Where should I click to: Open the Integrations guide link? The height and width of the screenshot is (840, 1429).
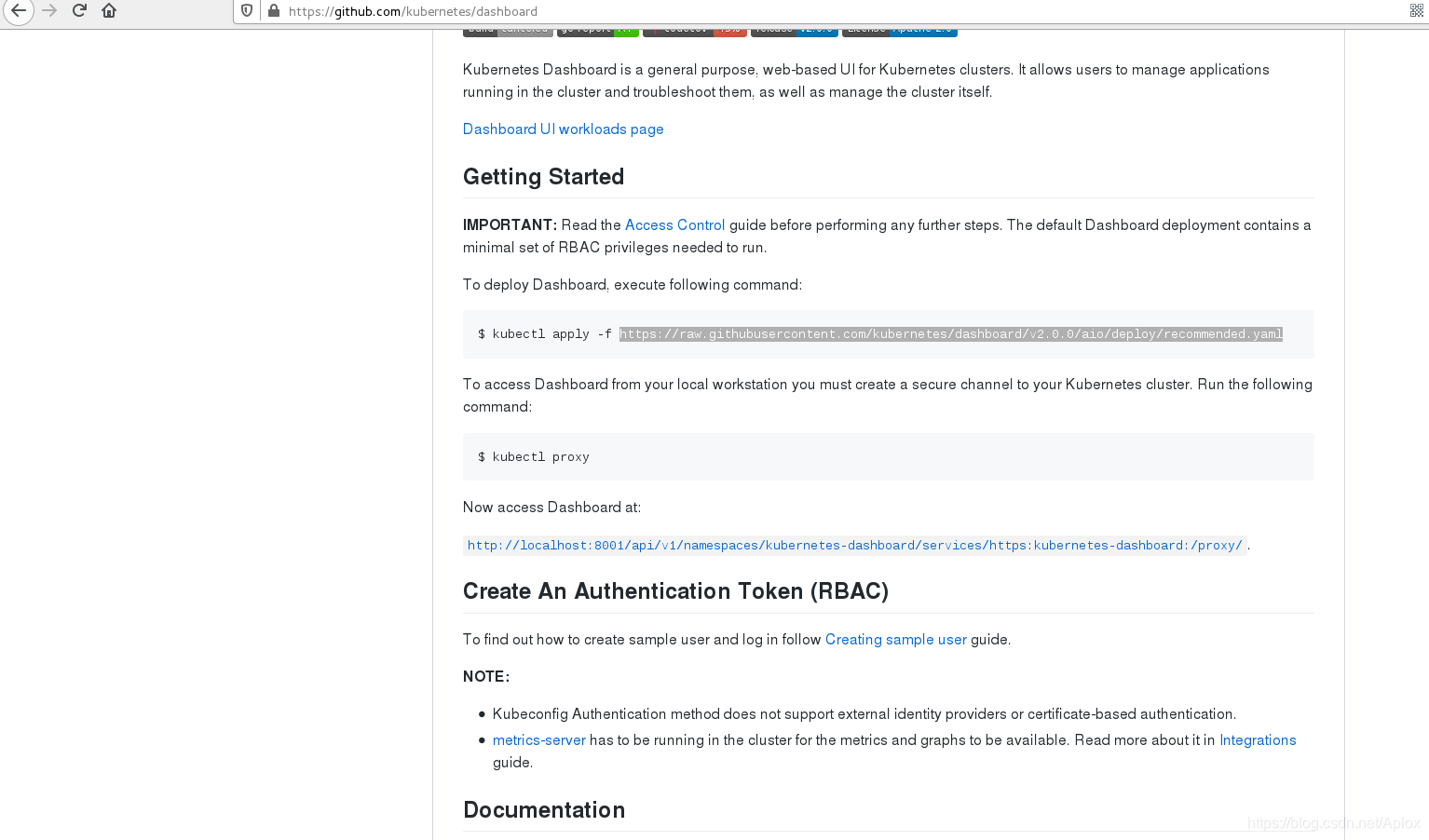[1258, 740]
